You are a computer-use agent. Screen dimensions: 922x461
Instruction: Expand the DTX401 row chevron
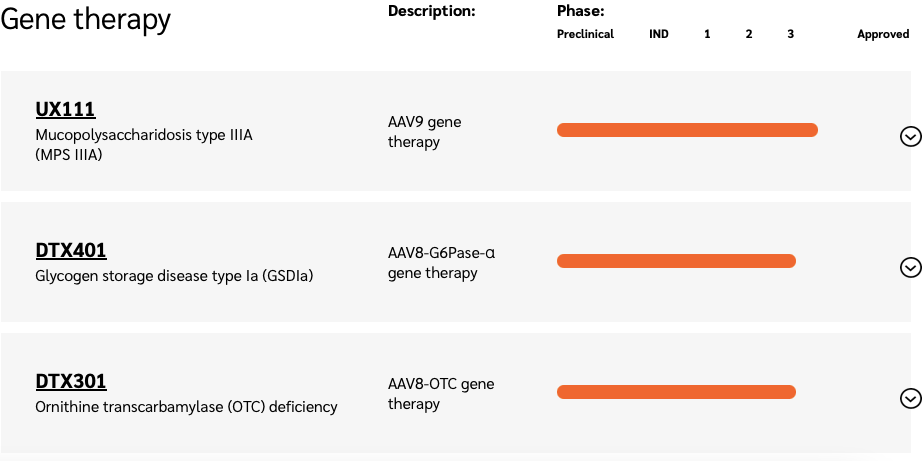[910, 268]
